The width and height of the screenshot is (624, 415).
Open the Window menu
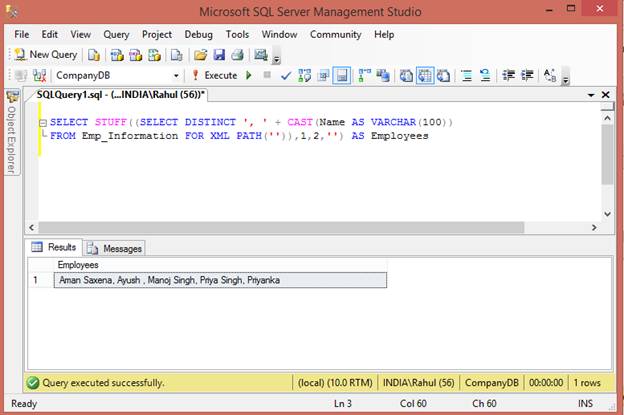point(279,35)
